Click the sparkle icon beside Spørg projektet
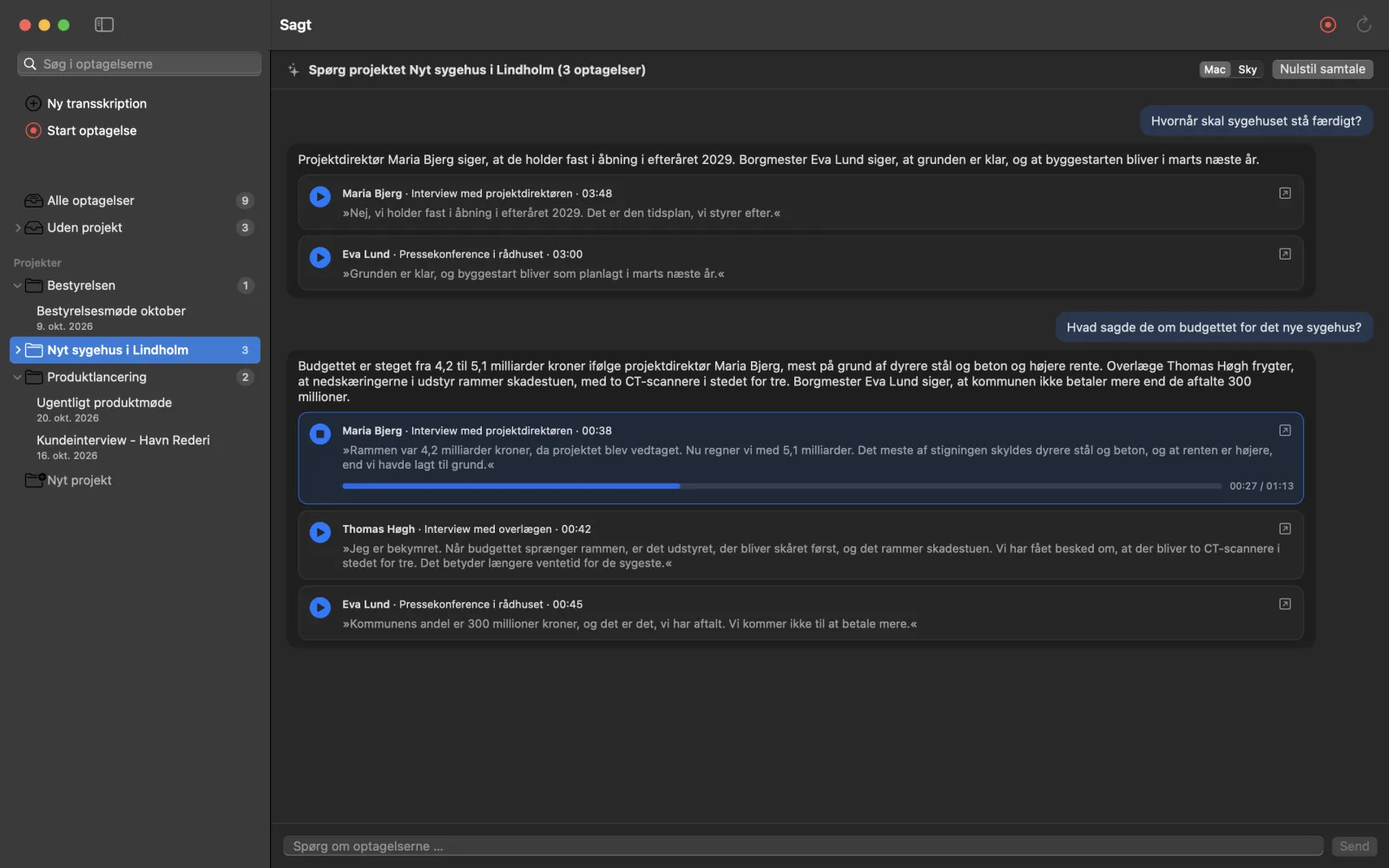 (293, 69)
